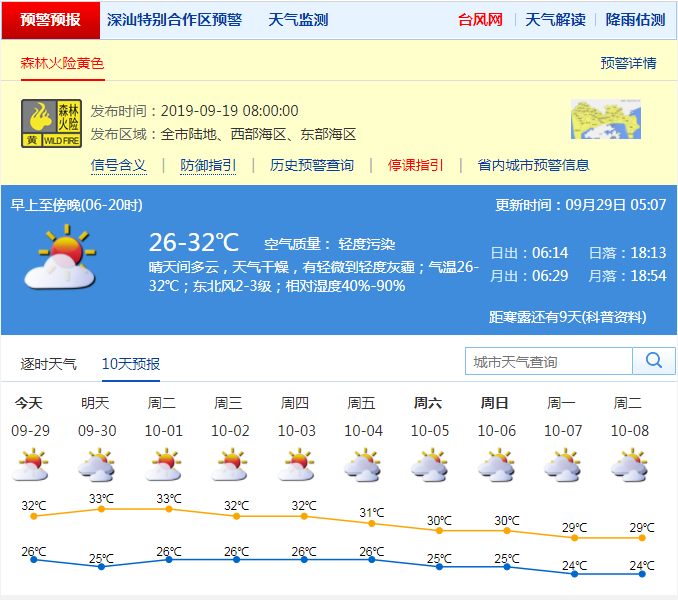Click the 城市天气查询 search field
Viewport: 678px width, 600px height.
click(549, 361)
